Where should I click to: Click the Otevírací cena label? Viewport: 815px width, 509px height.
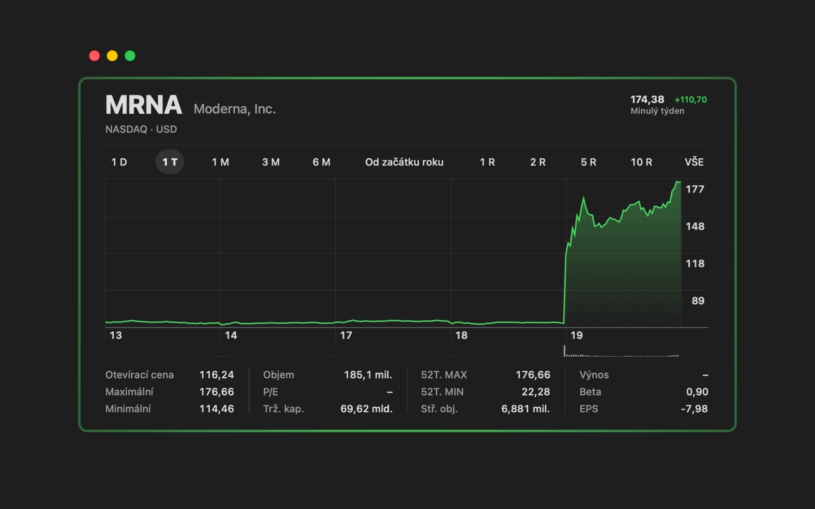tap(139, 375)
